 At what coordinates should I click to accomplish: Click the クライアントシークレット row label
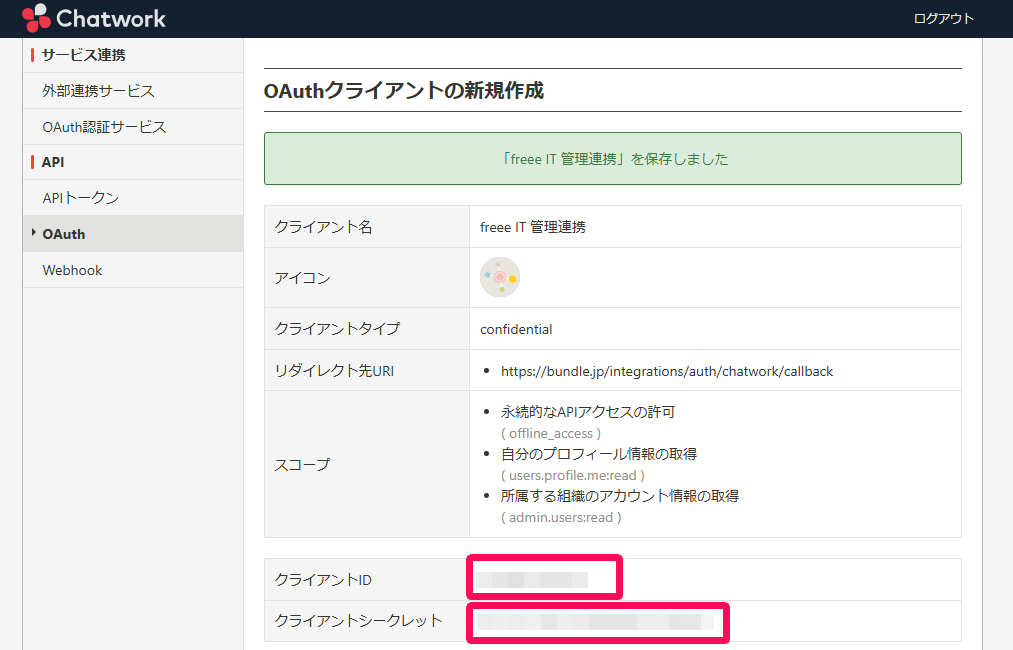click(359, 621)
